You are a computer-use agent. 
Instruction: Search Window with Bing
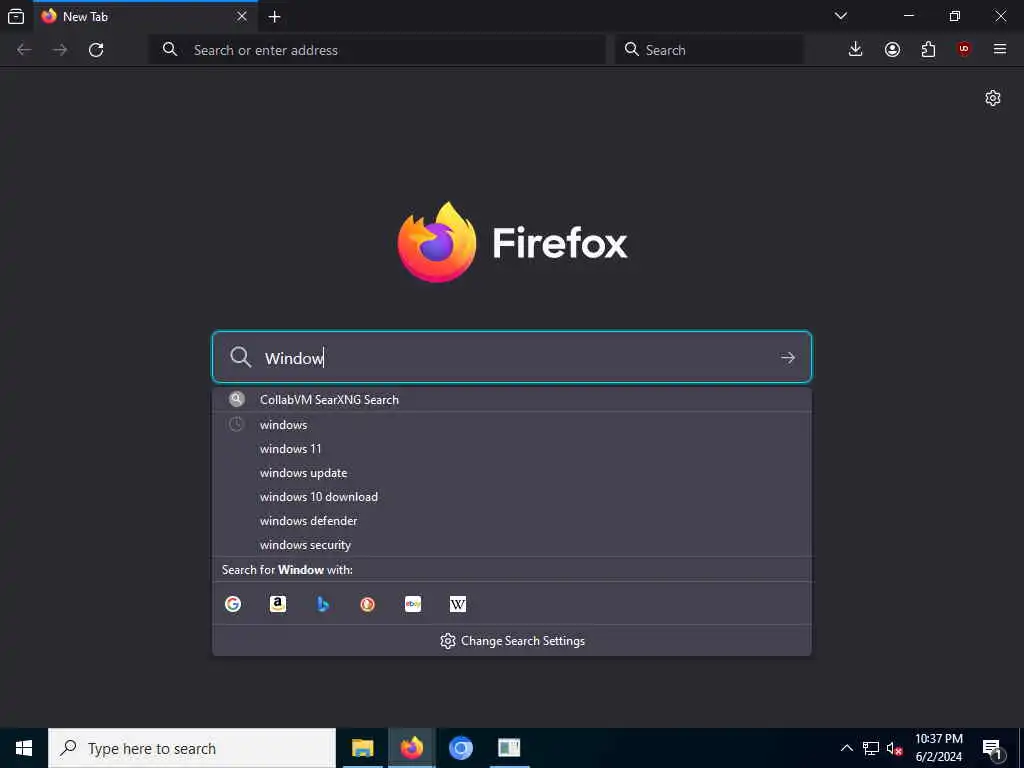tap(323, 604)
